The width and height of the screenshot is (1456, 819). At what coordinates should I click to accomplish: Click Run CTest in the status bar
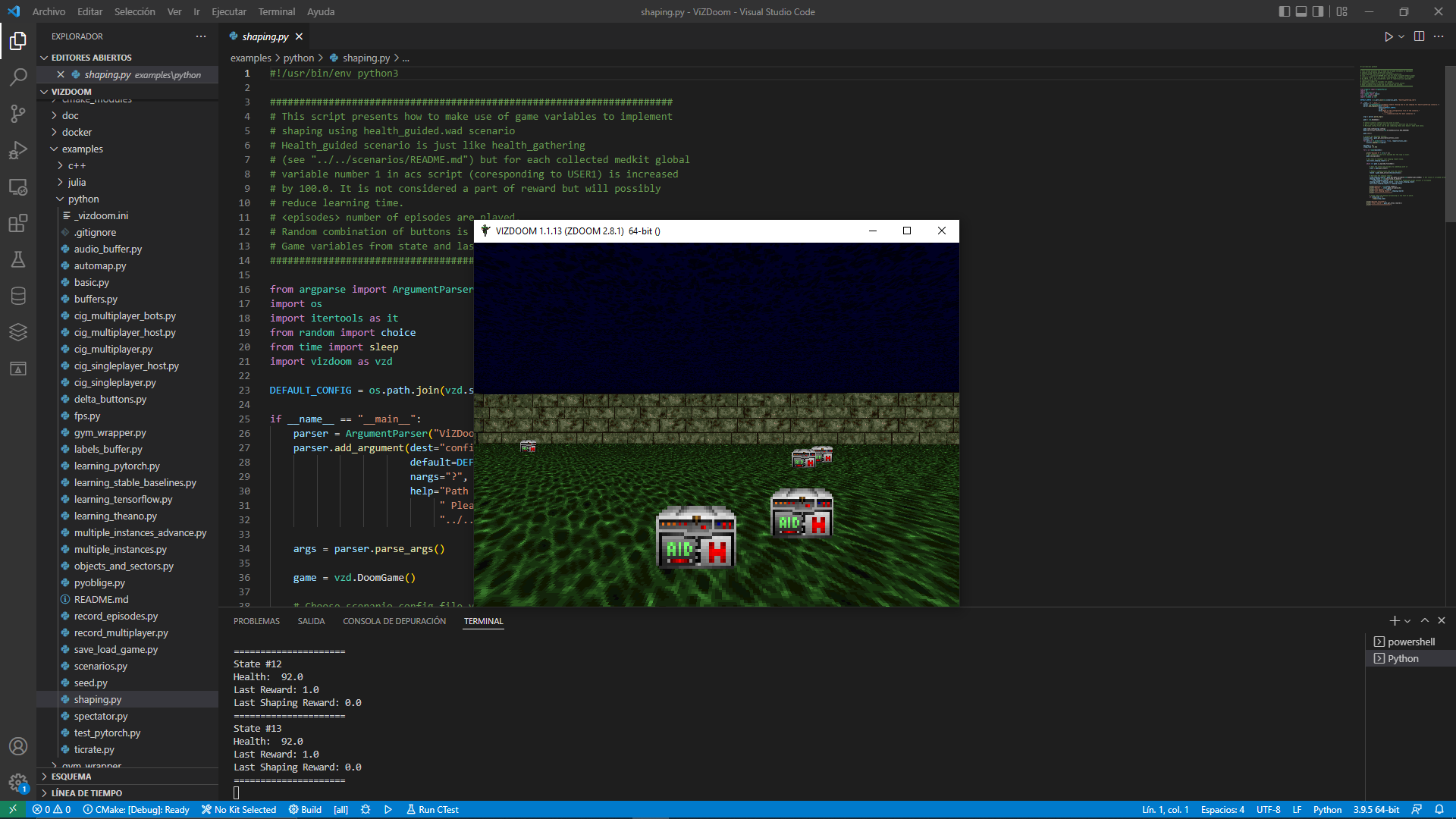coord(432,809)
